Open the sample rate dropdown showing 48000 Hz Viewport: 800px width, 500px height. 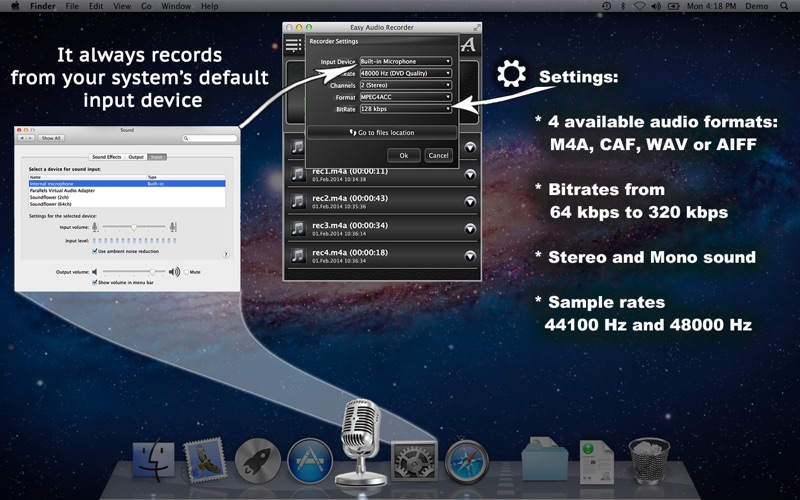406,73
